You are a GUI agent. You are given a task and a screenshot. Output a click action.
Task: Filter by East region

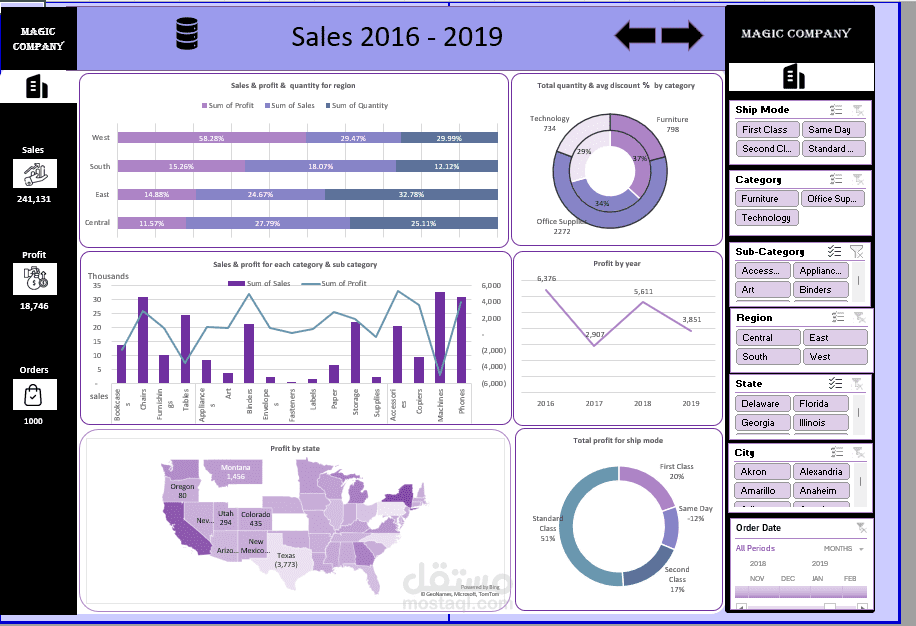point(835,338)
